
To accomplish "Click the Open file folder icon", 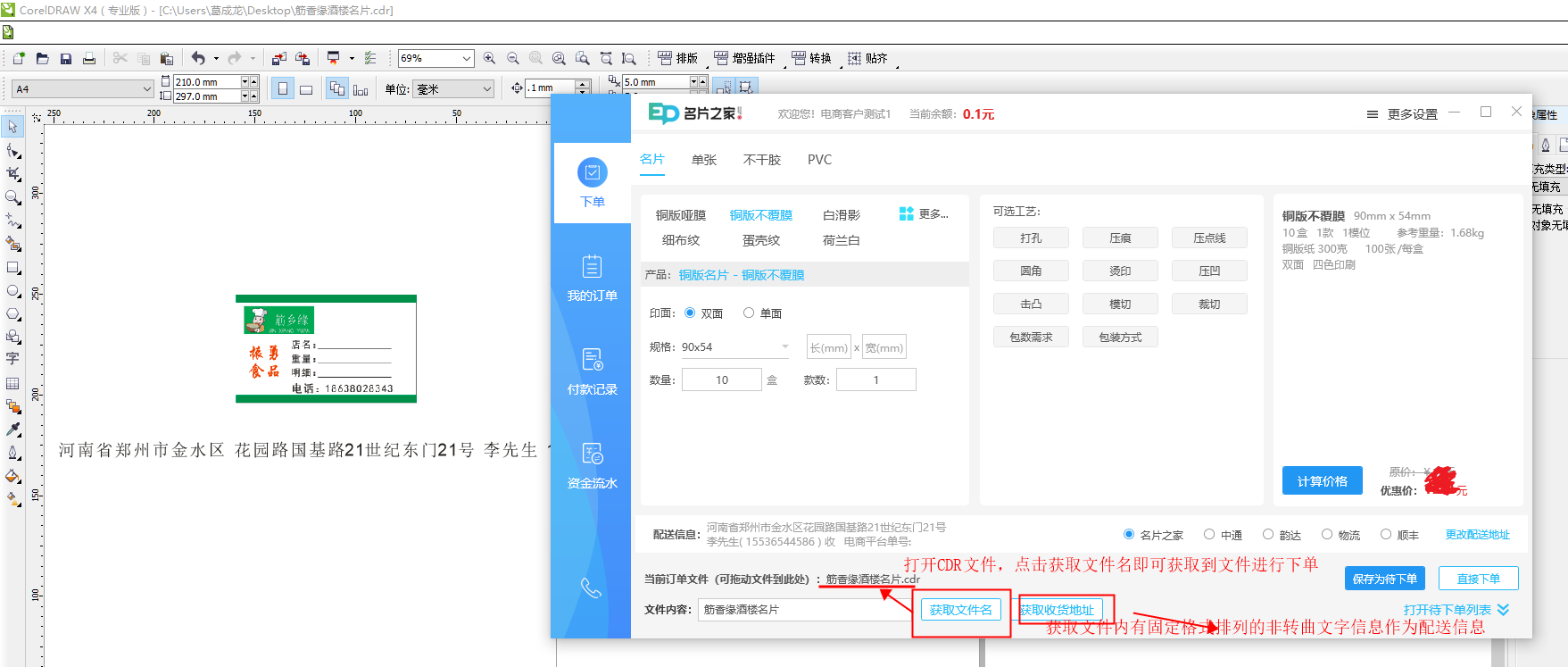I will (42, 59).
